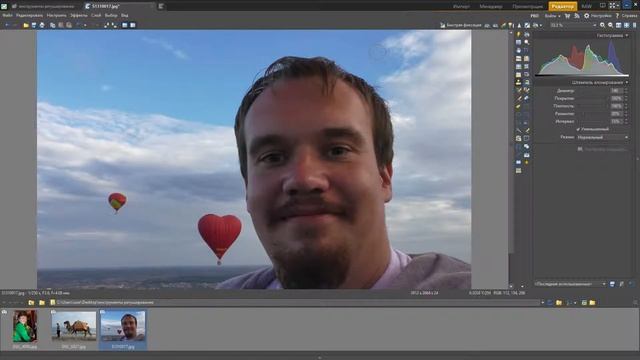The height and width of the screenshot is (360, 640).
Task: Click the back arrow in top toolbar
Action: click(x=7, y=25)
